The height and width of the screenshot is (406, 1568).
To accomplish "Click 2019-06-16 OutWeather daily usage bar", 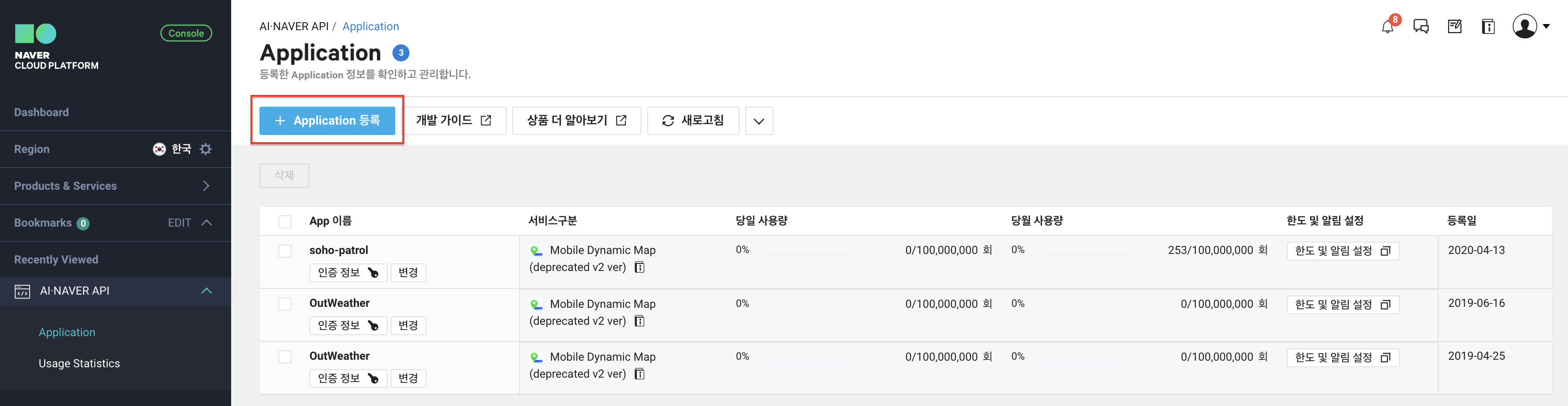I will click(810, 304).
